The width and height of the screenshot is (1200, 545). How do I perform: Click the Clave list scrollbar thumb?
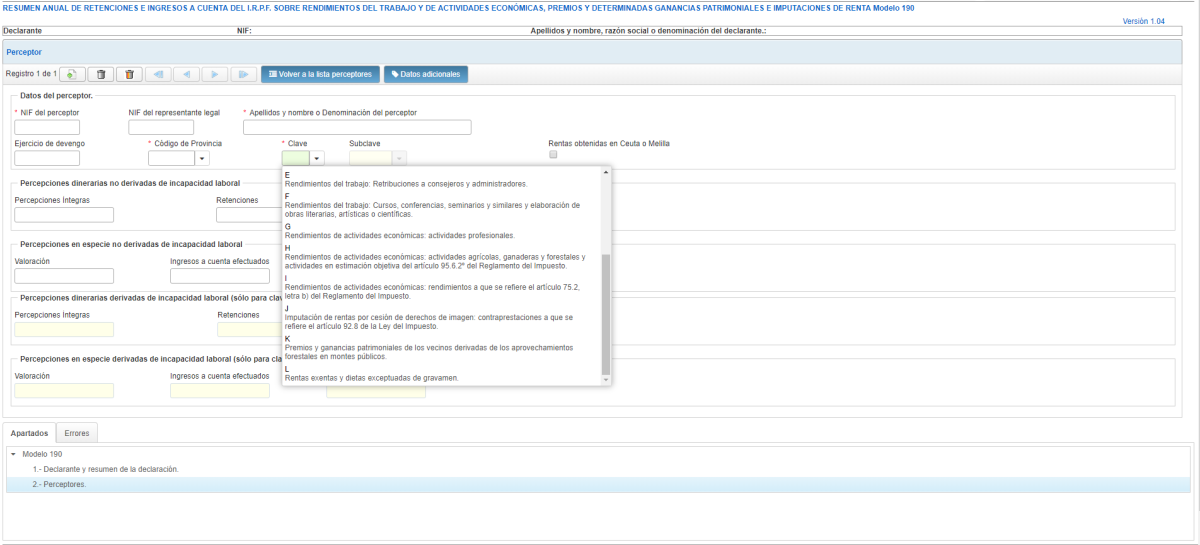(605, 313)
